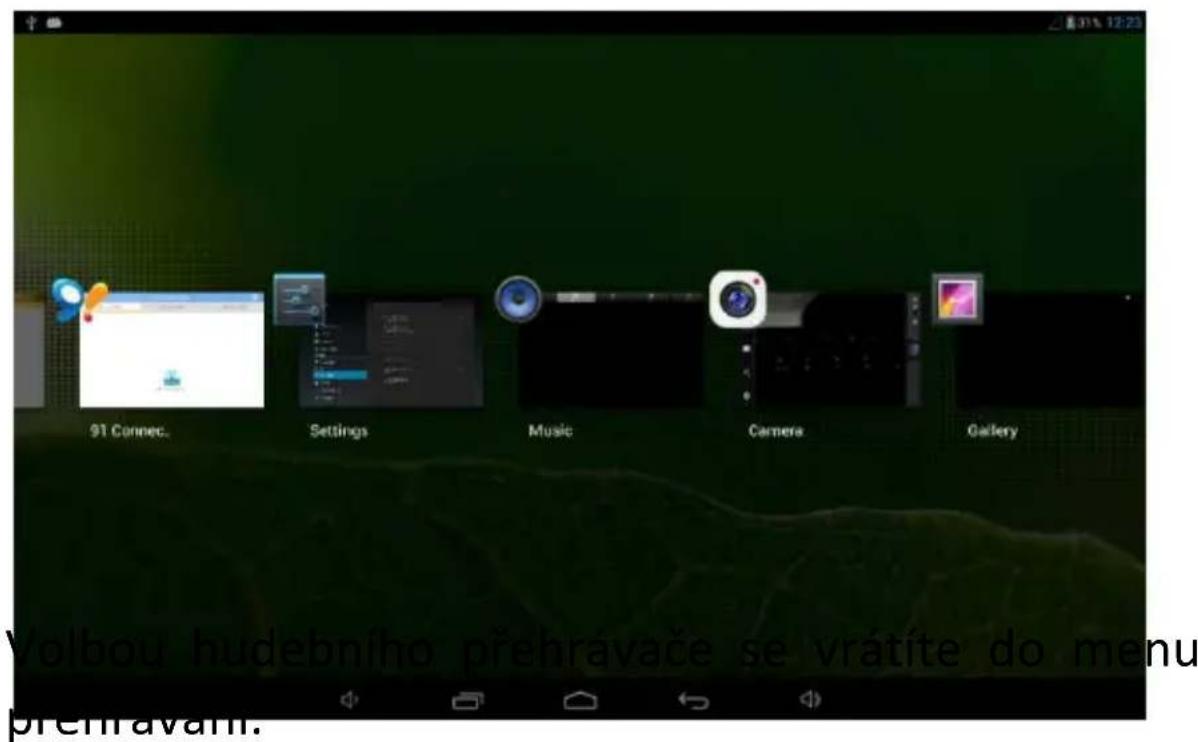Tap the Music speaker icon
Viewport: 1198px width, 742px height.
pos(518,299)
